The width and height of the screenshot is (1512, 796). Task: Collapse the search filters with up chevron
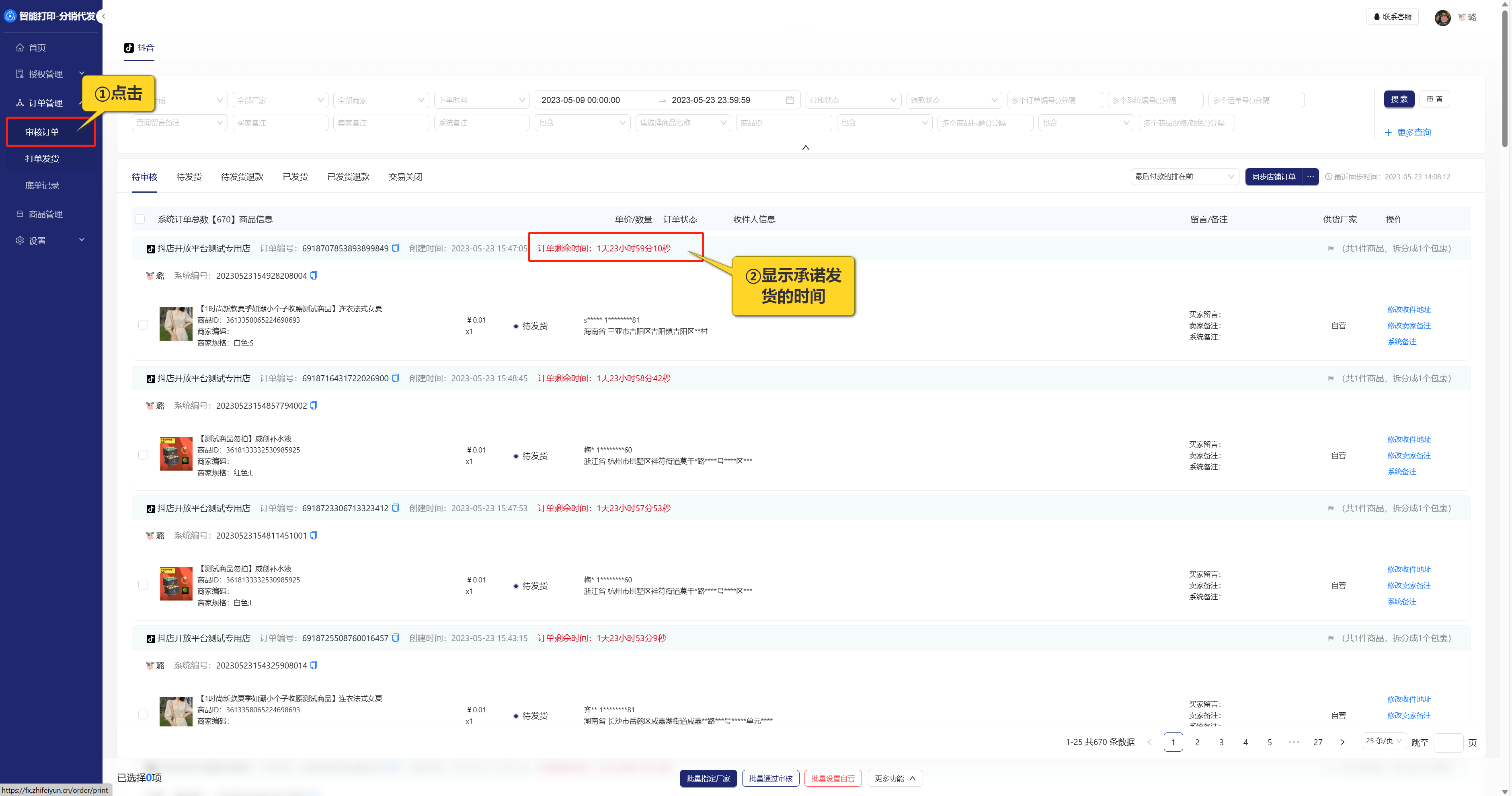click(805, 148)
